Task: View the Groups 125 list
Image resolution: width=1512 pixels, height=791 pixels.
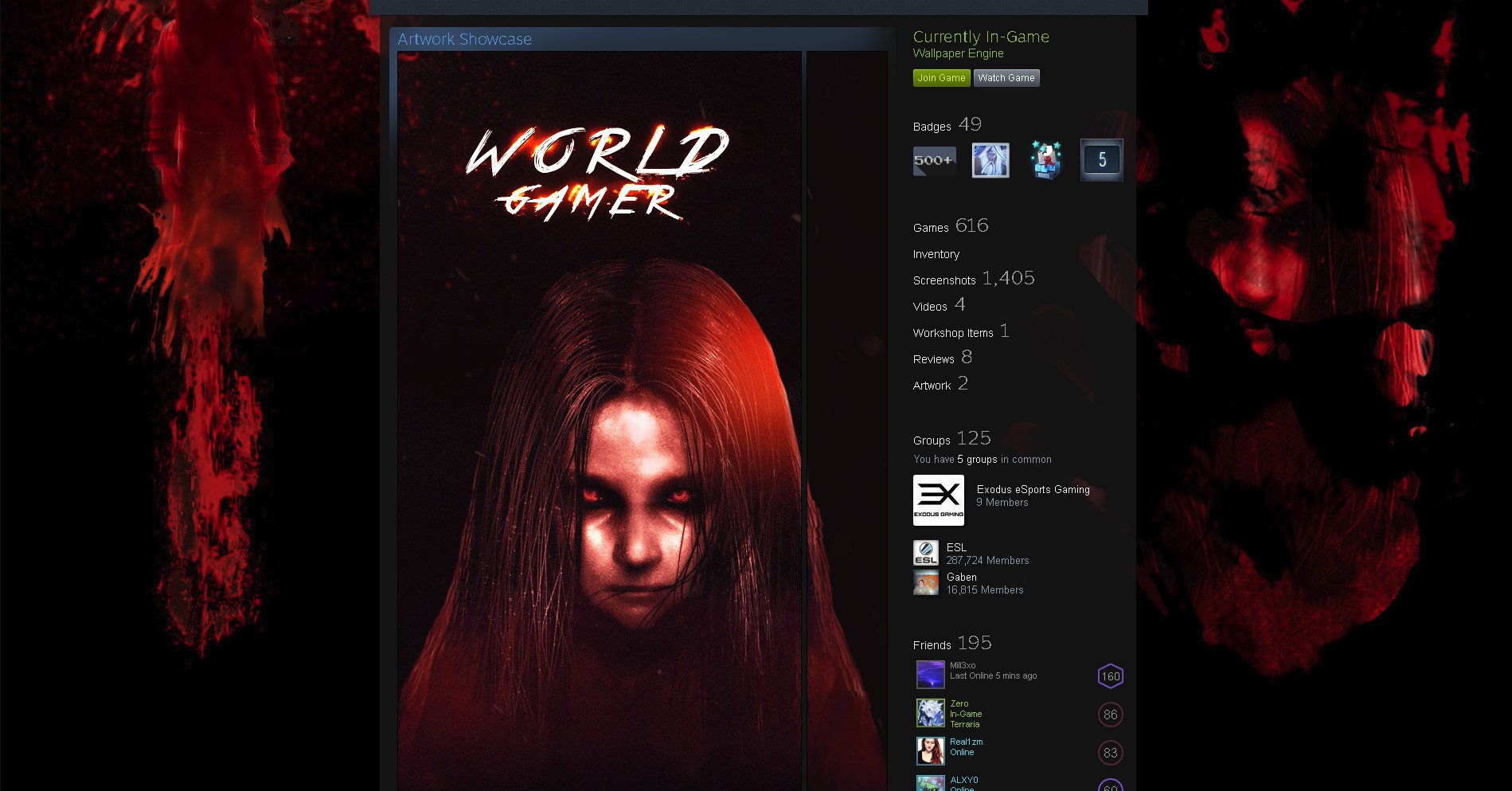Action: pyautogui.click(x=952, y=439)
